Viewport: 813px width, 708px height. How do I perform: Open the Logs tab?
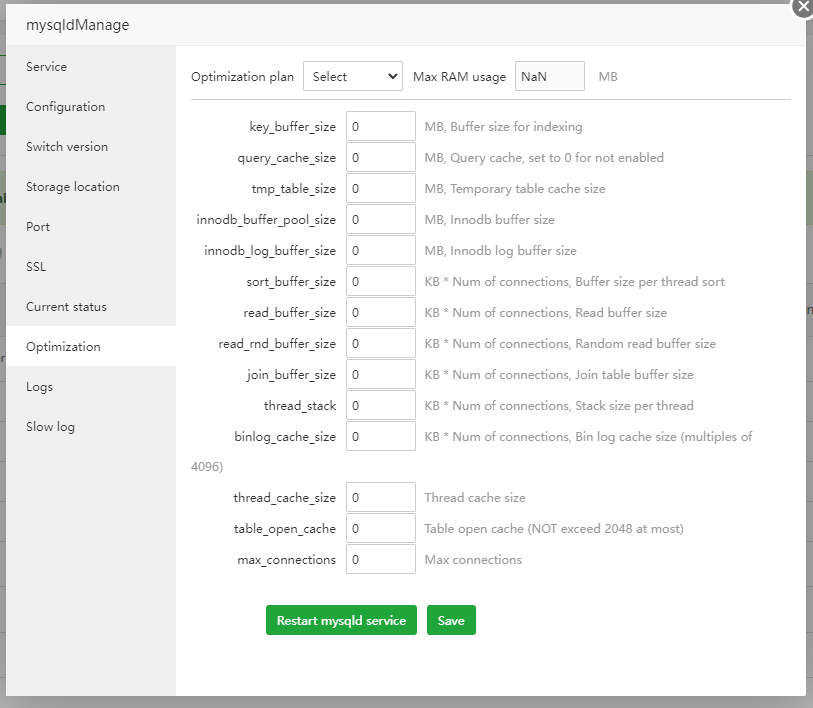(40, 387)
